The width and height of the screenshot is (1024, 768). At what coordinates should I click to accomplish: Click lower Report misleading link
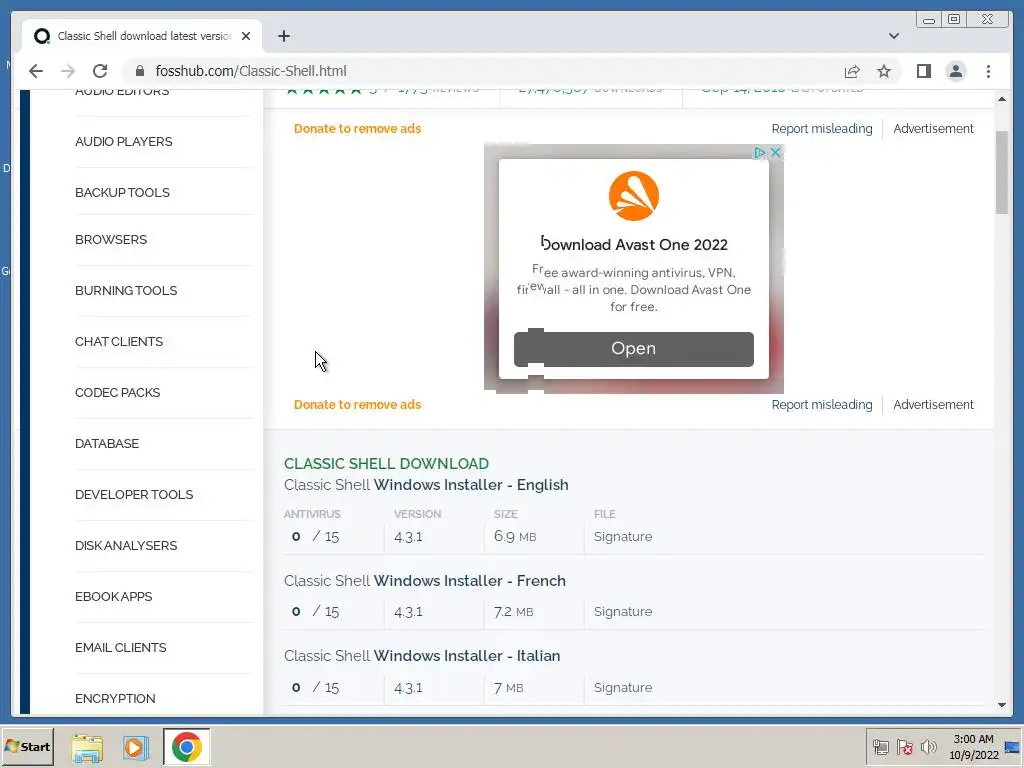point(822,405)
